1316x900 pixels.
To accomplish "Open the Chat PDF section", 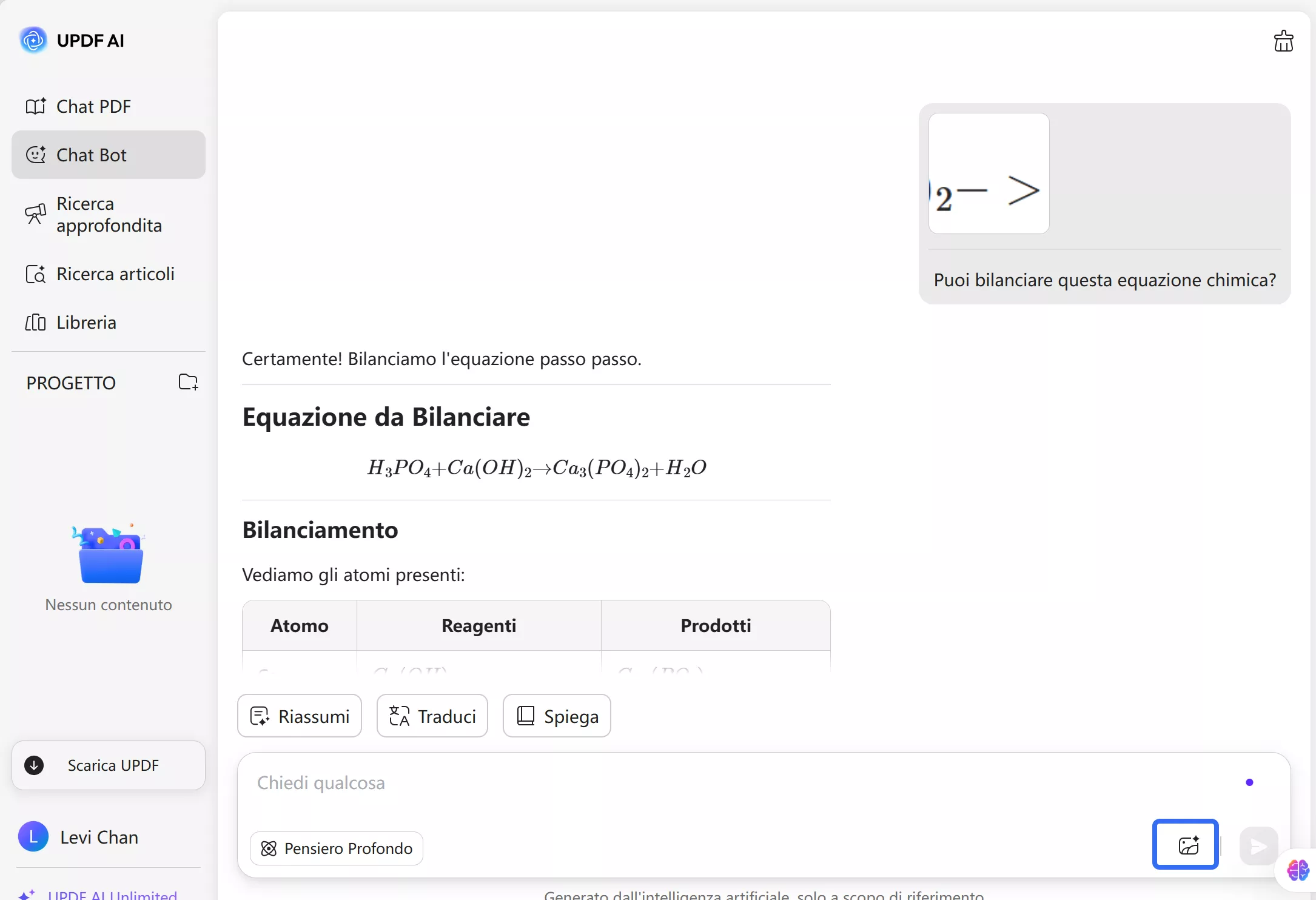I will coord(93,107).
